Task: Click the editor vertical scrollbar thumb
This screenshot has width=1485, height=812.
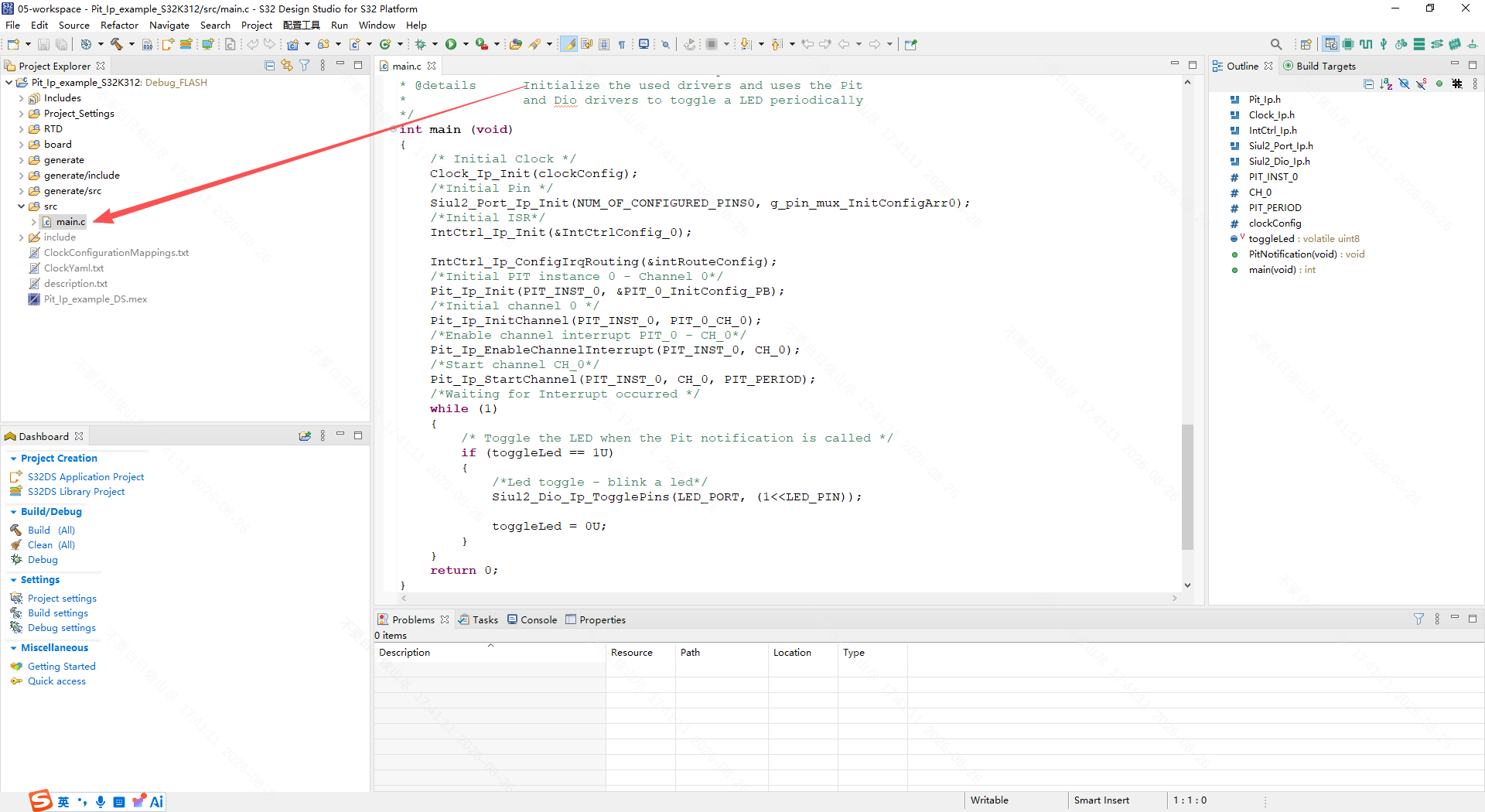Action: click(1187, 487)
